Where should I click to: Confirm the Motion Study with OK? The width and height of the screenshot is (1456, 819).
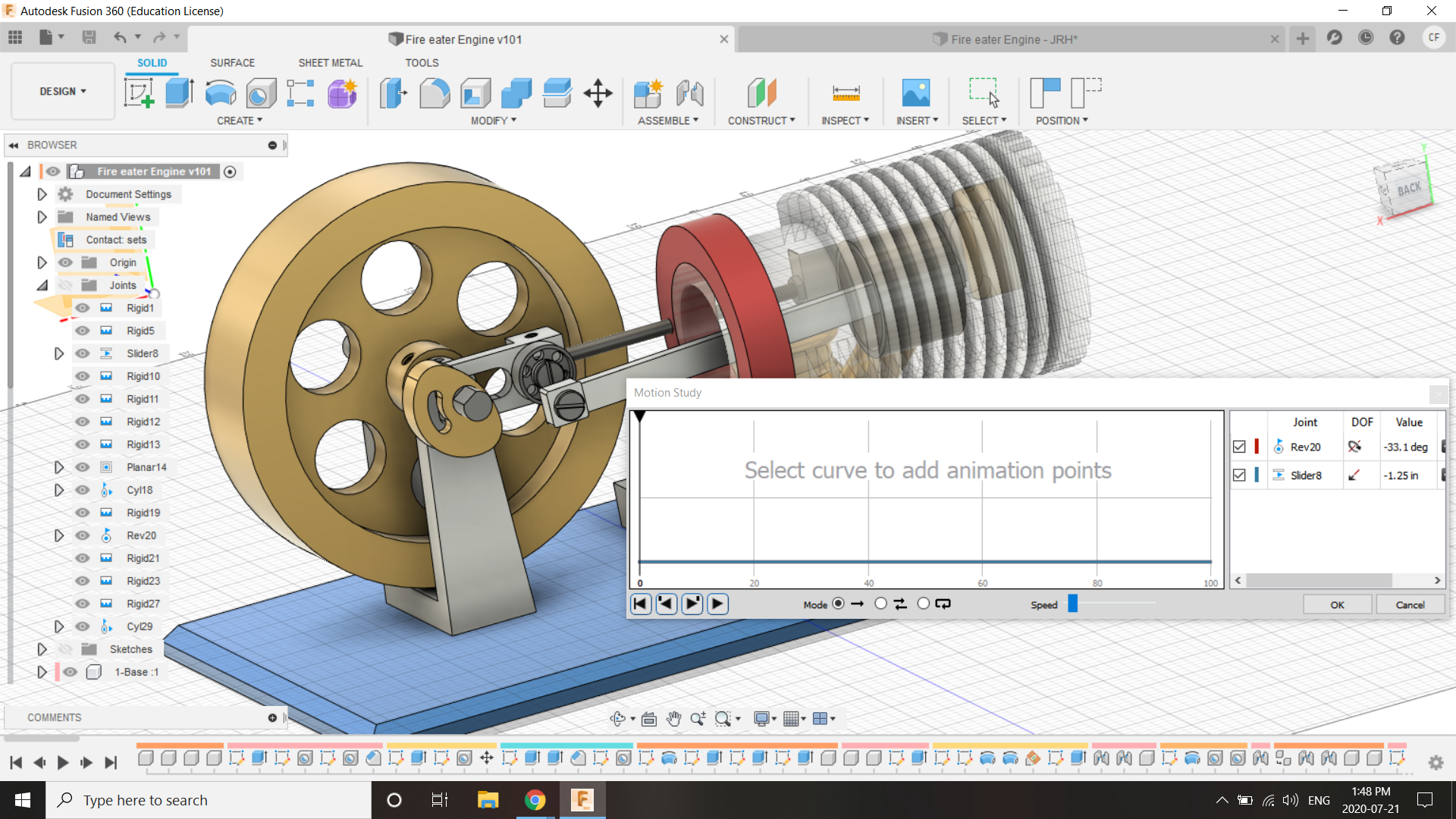click(x=1337, y=604)
